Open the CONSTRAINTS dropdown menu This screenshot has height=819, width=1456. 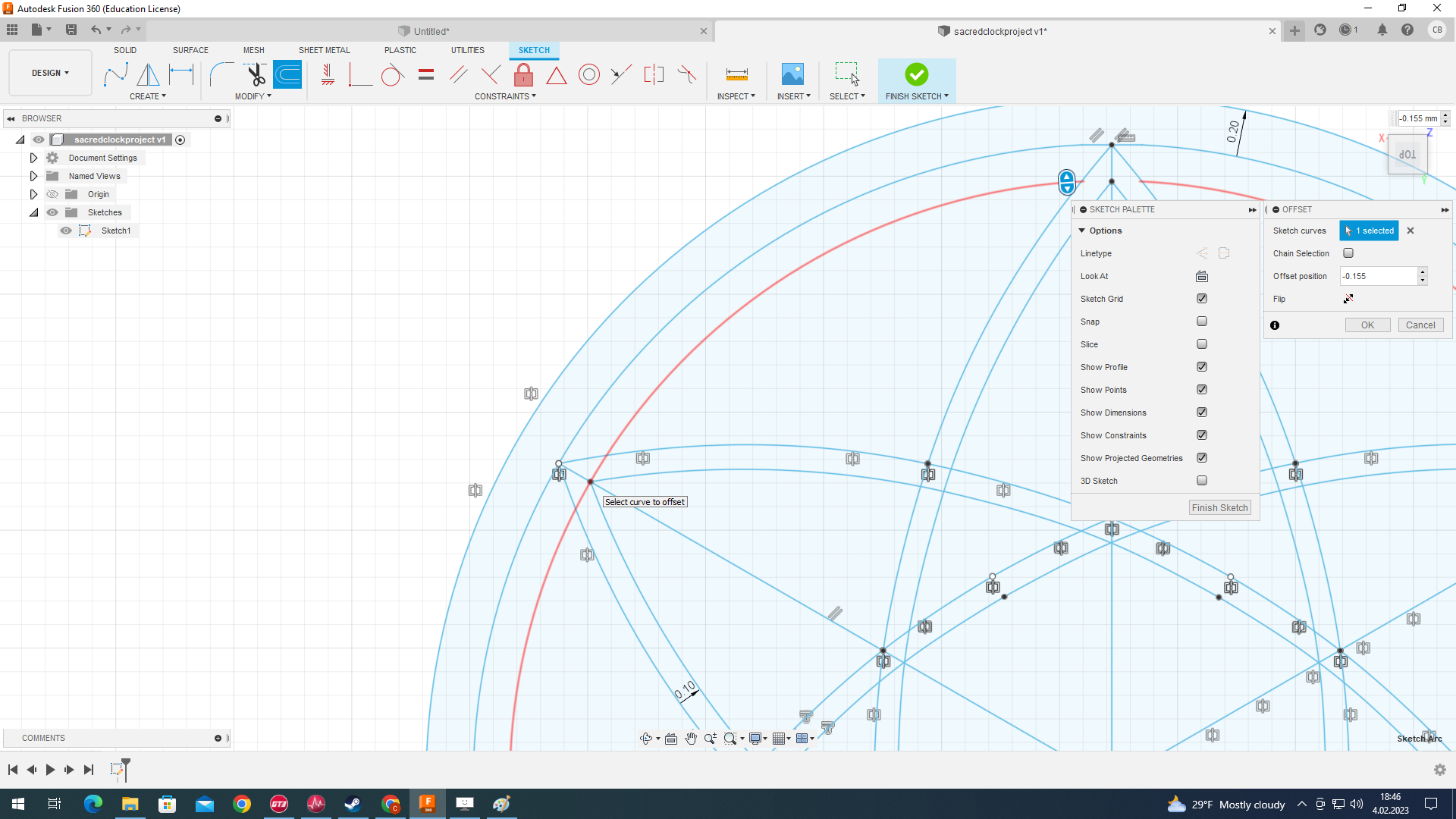[x=505, y=96]
